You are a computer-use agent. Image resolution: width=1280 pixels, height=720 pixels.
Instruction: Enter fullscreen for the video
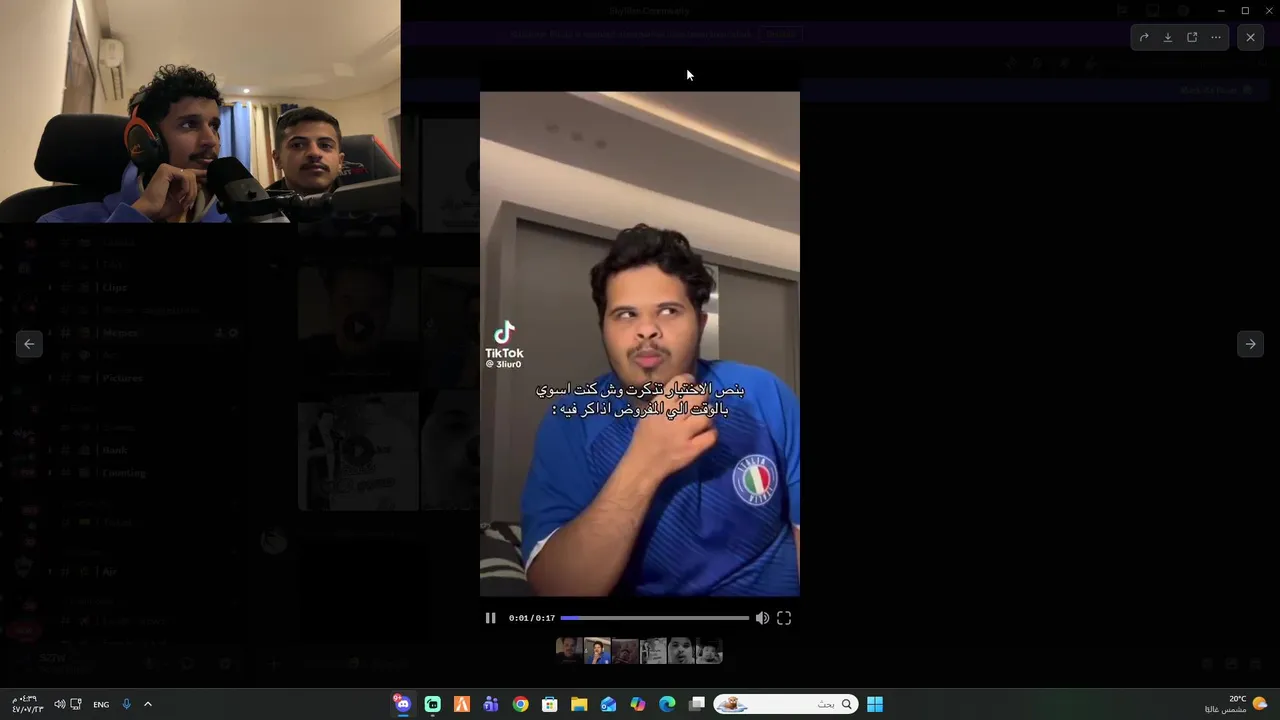[784, 618]
